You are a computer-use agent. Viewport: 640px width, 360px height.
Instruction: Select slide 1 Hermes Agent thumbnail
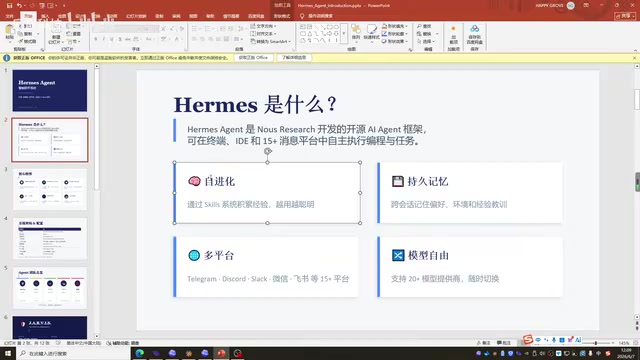click(x=49, y=90)
